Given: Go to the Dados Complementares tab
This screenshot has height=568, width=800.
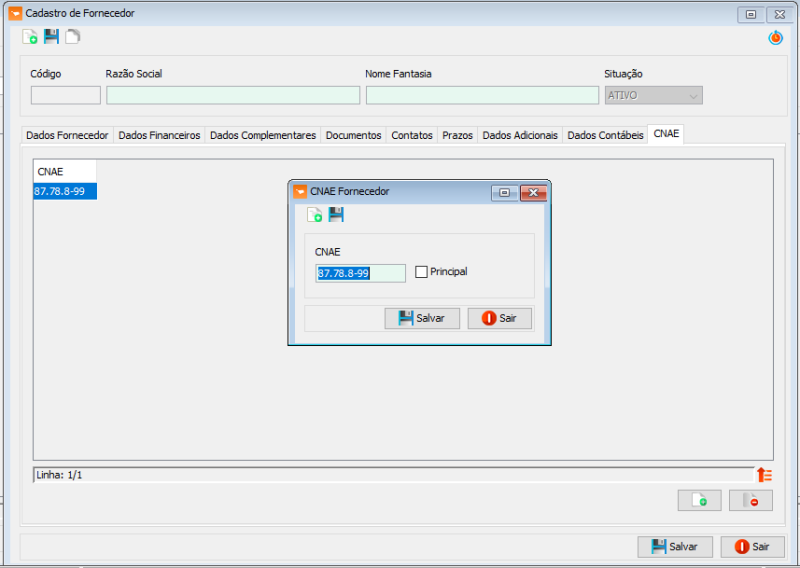Looking at the screenshot, I should point(263,135).
